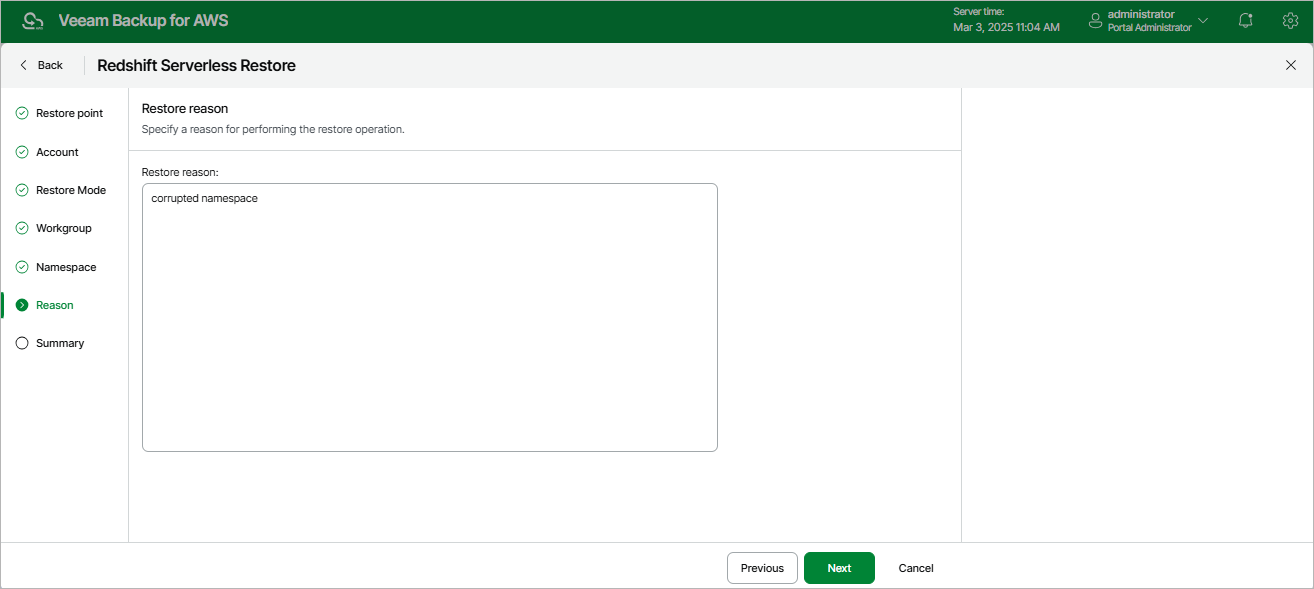The width and height of the screenshot is (1314, 589).
Task: Click inside the Restore reason text area
Action: [x=430, y=317]
